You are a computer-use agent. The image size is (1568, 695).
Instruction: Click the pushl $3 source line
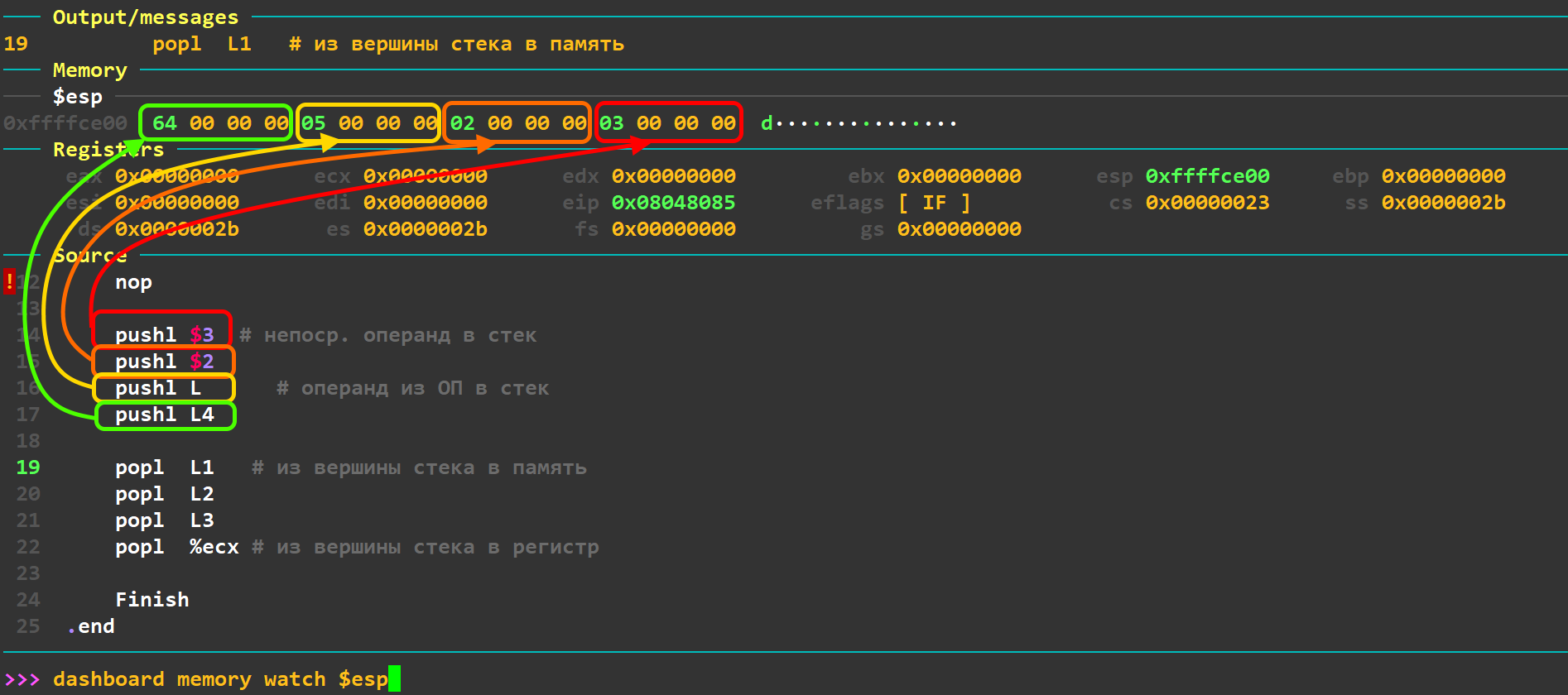[164, 335]
